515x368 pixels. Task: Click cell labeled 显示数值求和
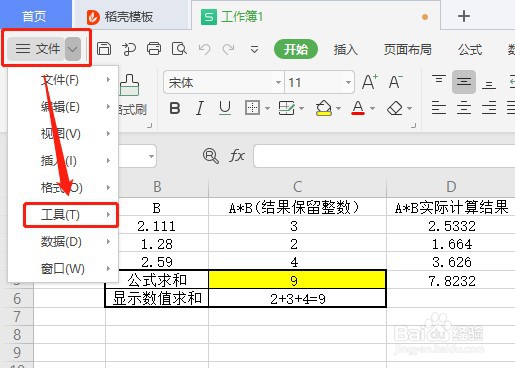[x=157, y=298]
